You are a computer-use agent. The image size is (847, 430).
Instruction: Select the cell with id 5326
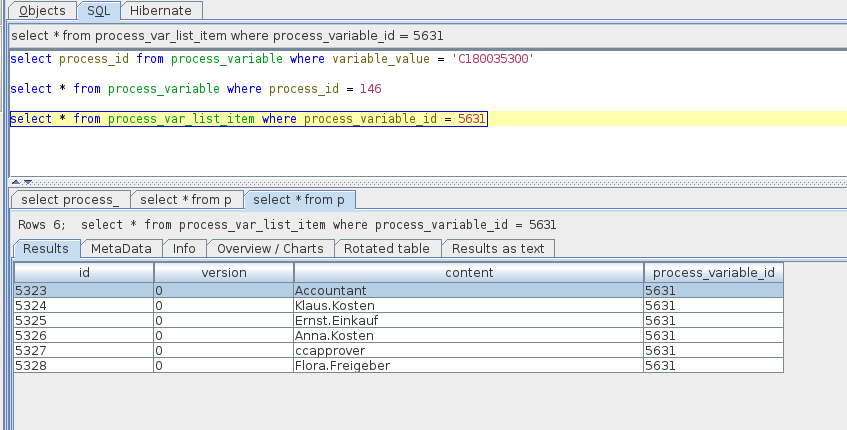coord(84,336)
